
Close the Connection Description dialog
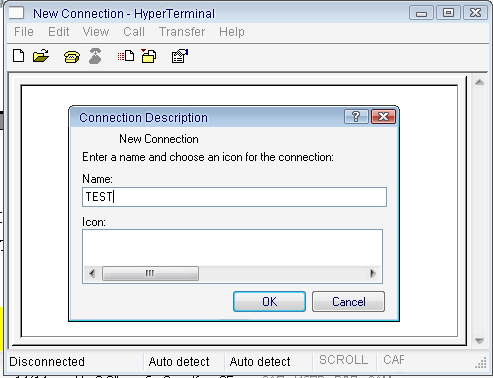383,117
